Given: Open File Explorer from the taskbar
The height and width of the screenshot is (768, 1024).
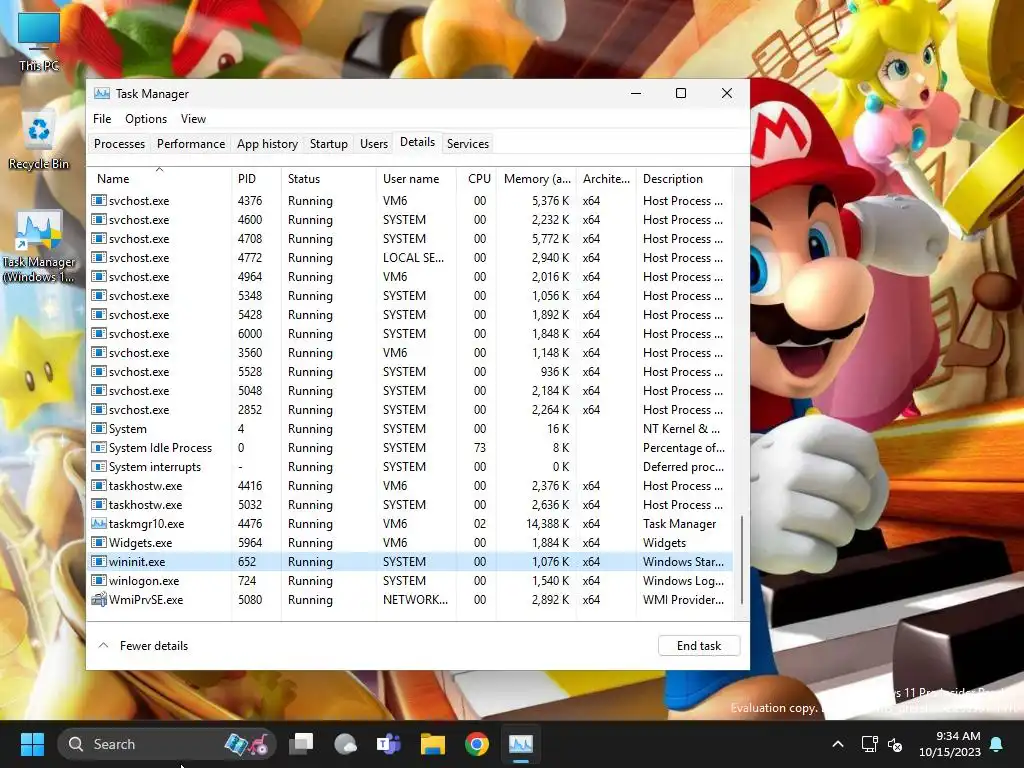Looking at the screenshot, I should pos(432,744).
